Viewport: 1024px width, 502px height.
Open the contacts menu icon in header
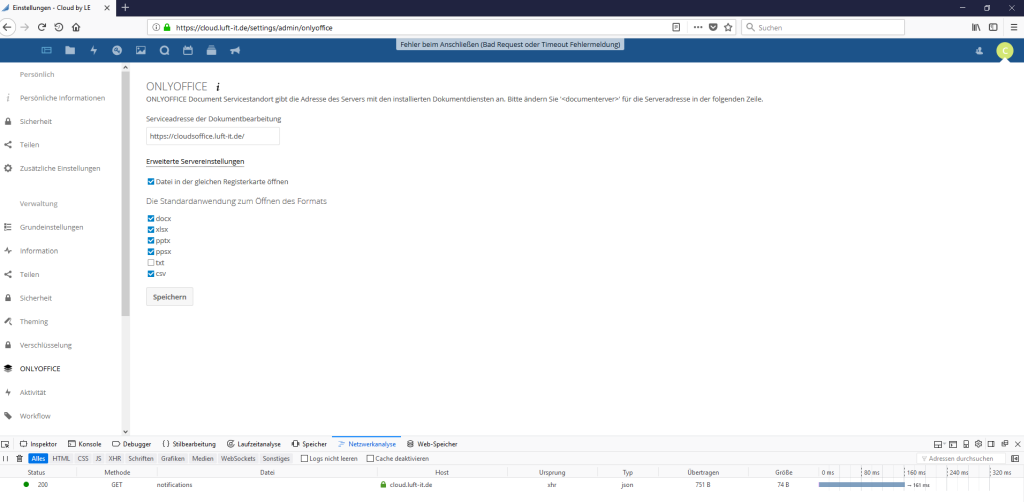pos(979,50)
